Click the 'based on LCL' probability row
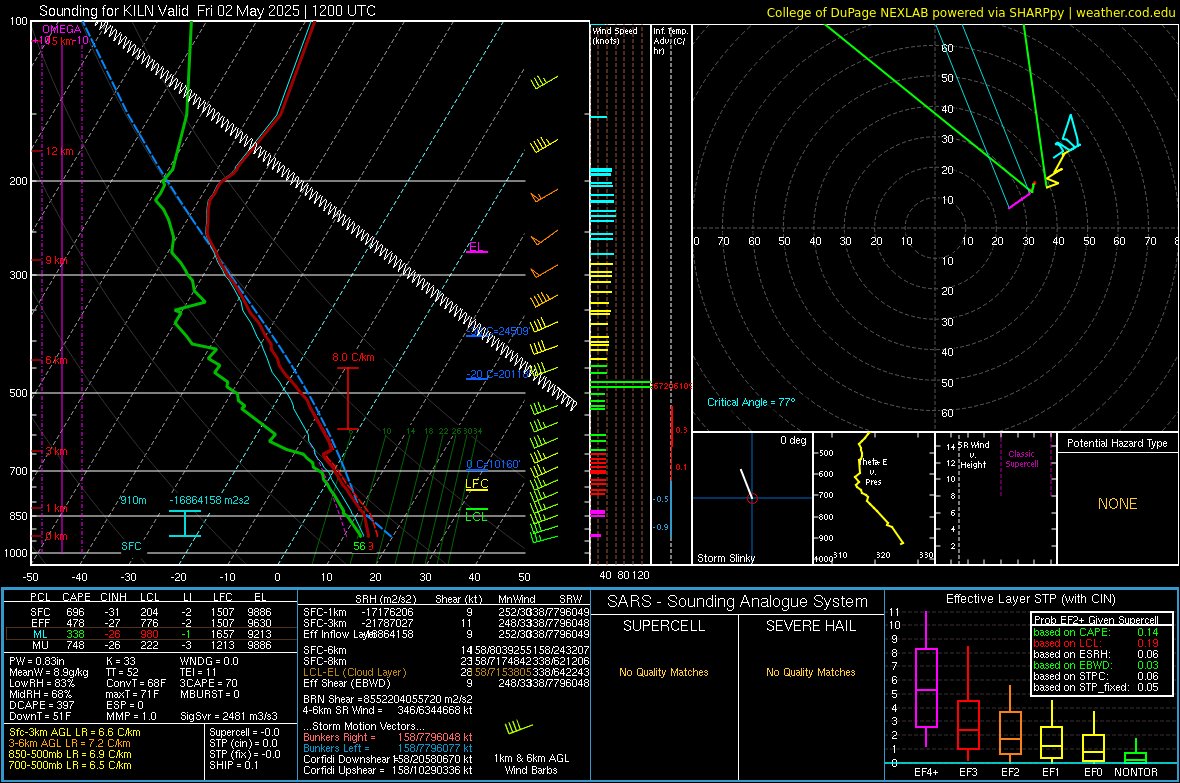This screenshot has width=1180, height=783. pos(1096,643)
